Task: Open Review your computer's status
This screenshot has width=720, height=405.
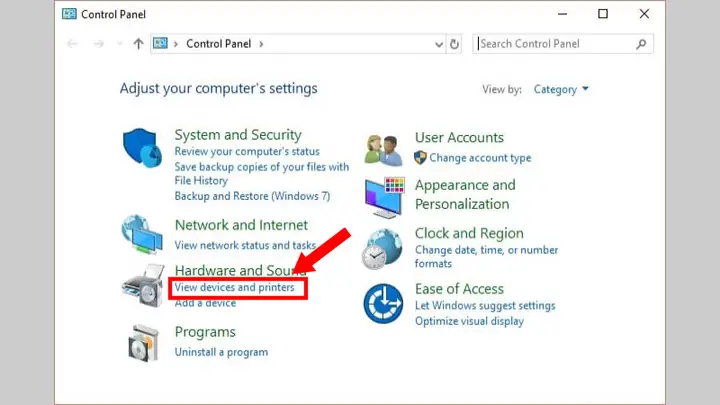Action: coord(247,151)
